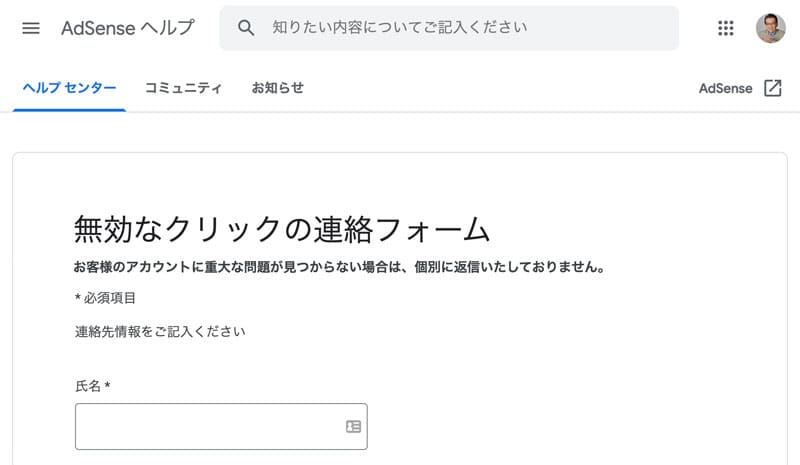Click the external link icon beside AdSense

[772, 88]
